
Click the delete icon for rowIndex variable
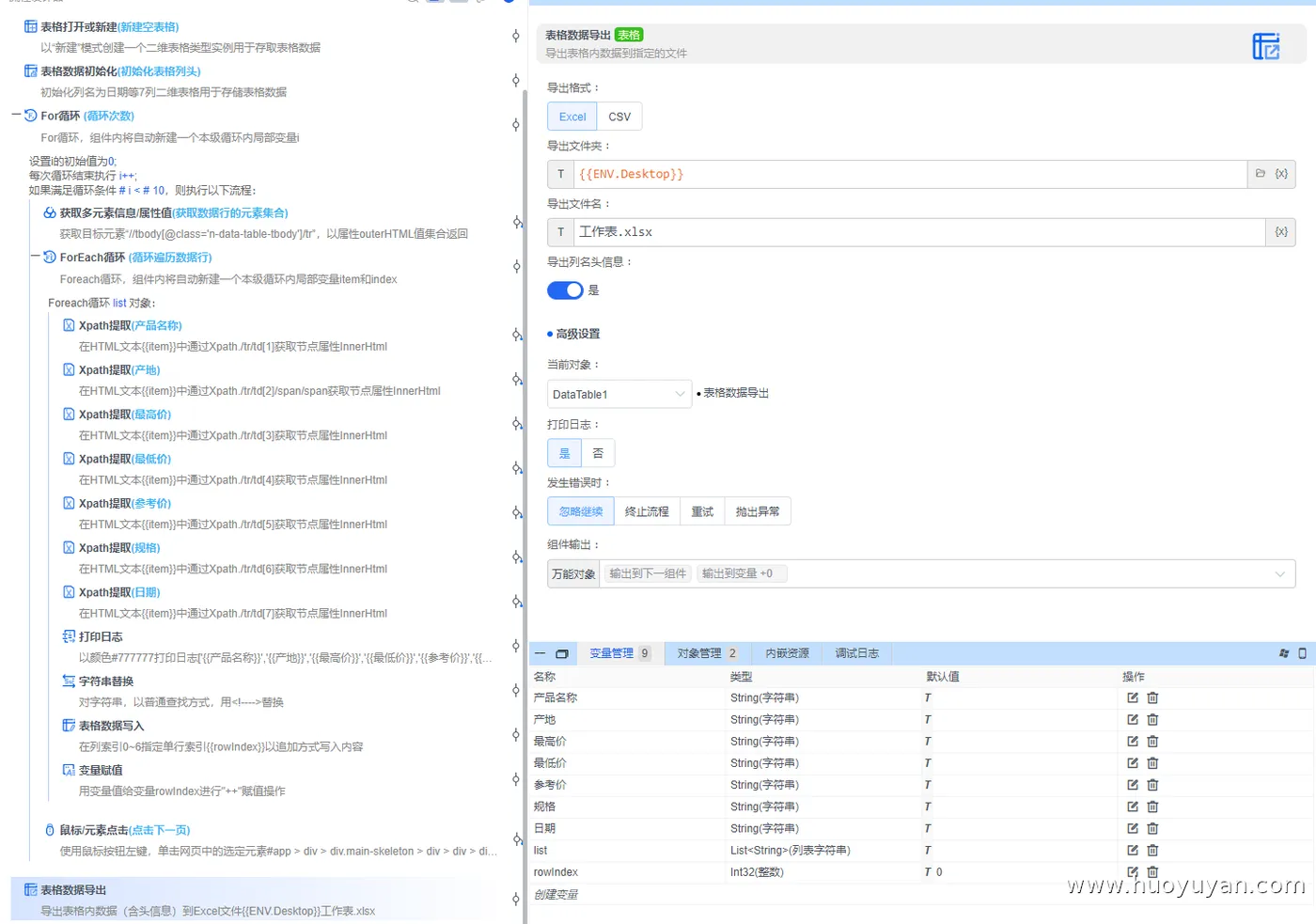click(1152, 872)
